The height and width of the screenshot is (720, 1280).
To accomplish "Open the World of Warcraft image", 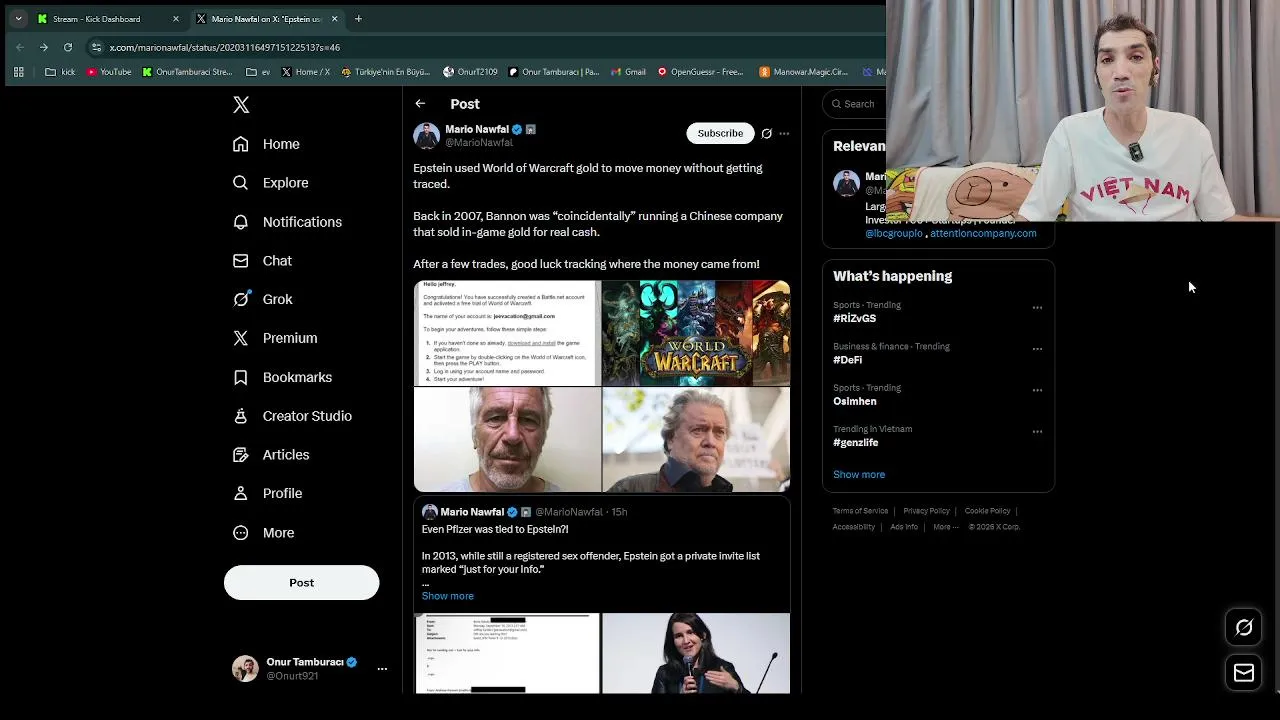I will (696, 333).
